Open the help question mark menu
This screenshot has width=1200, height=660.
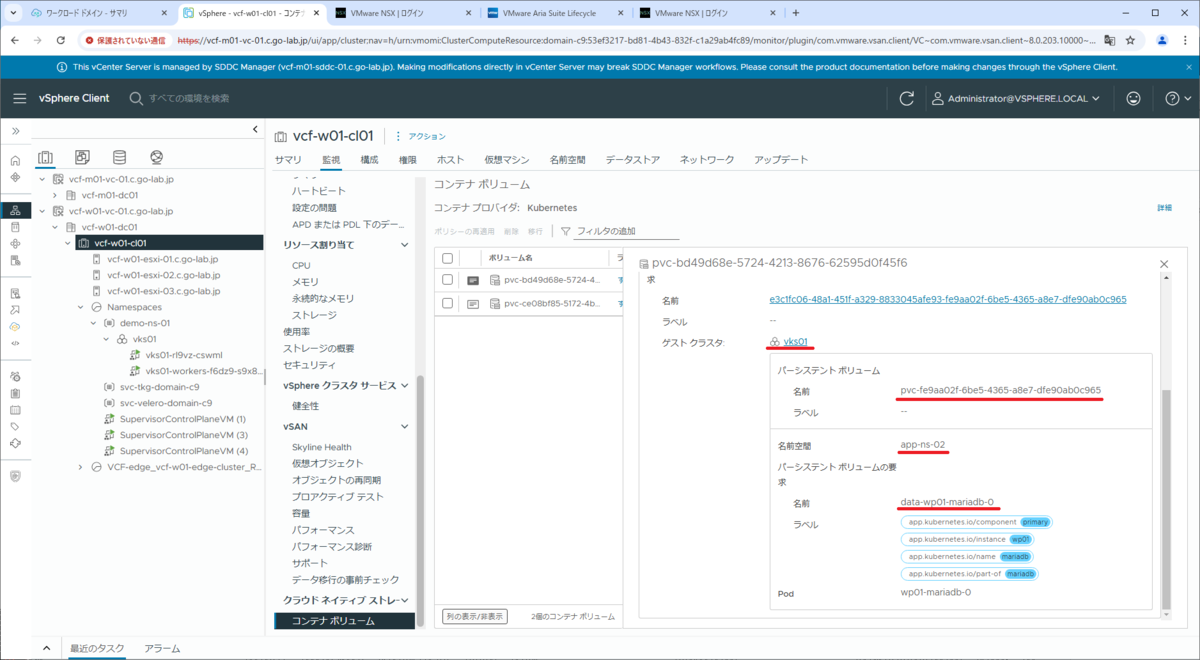[x=1178, y=98]
